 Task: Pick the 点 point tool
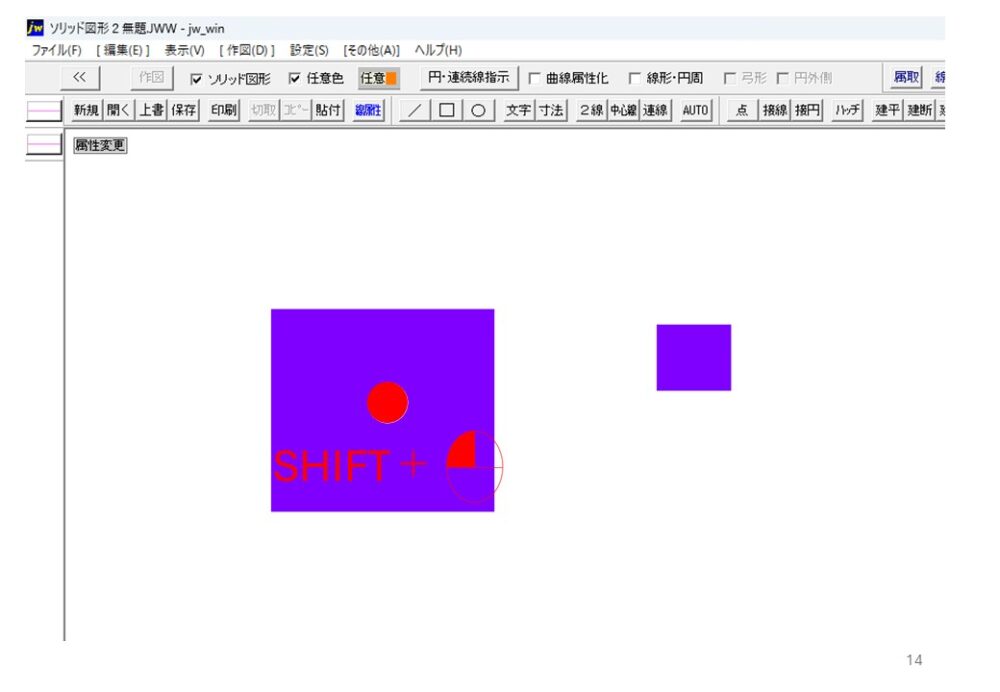(x=741, y=111)
